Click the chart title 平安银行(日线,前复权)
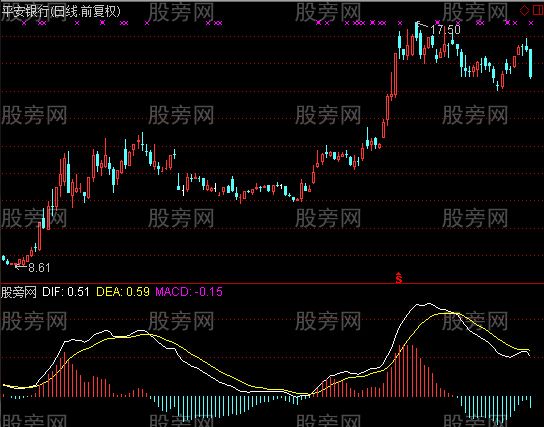544x427 pixels. [61, 12]
